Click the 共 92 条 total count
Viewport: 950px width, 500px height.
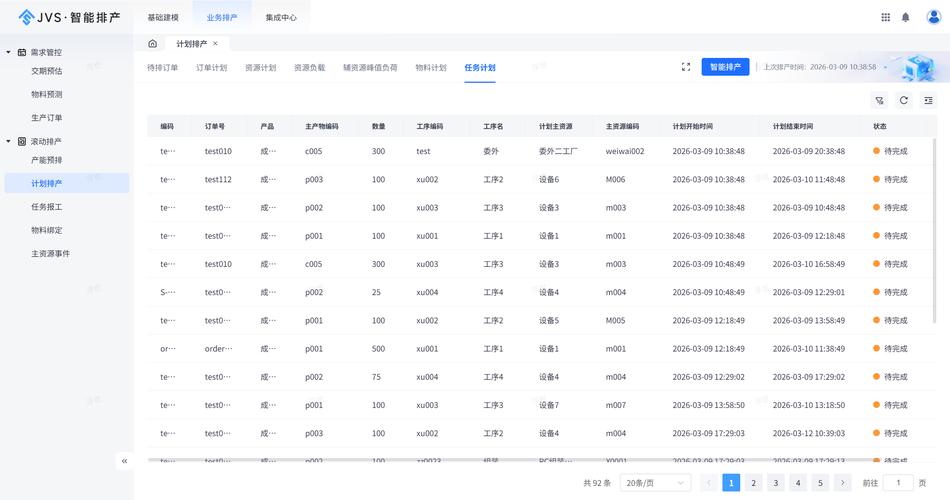pyautogui.click(x=597, y=483)
